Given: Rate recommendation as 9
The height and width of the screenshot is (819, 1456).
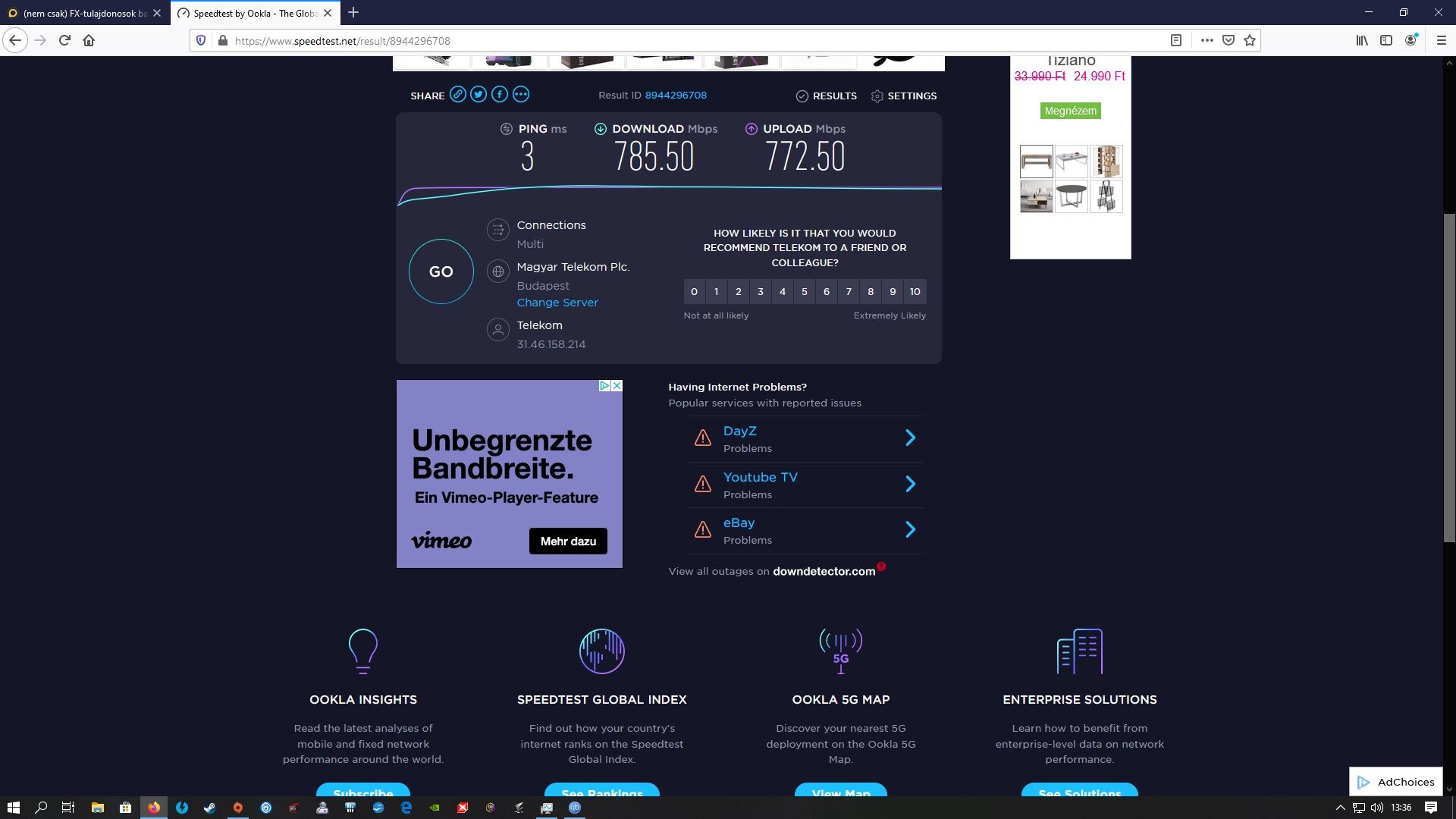Looking at the screenshot, I should 893,292.
